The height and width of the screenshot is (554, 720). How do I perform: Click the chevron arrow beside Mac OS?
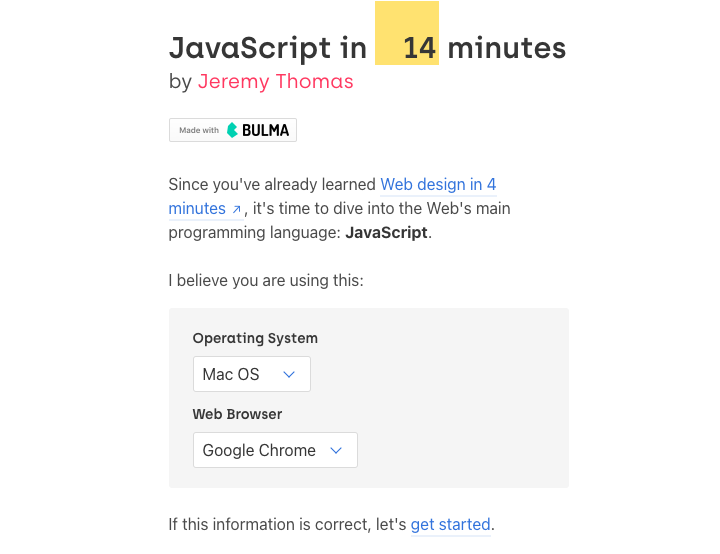pos(289,374)
